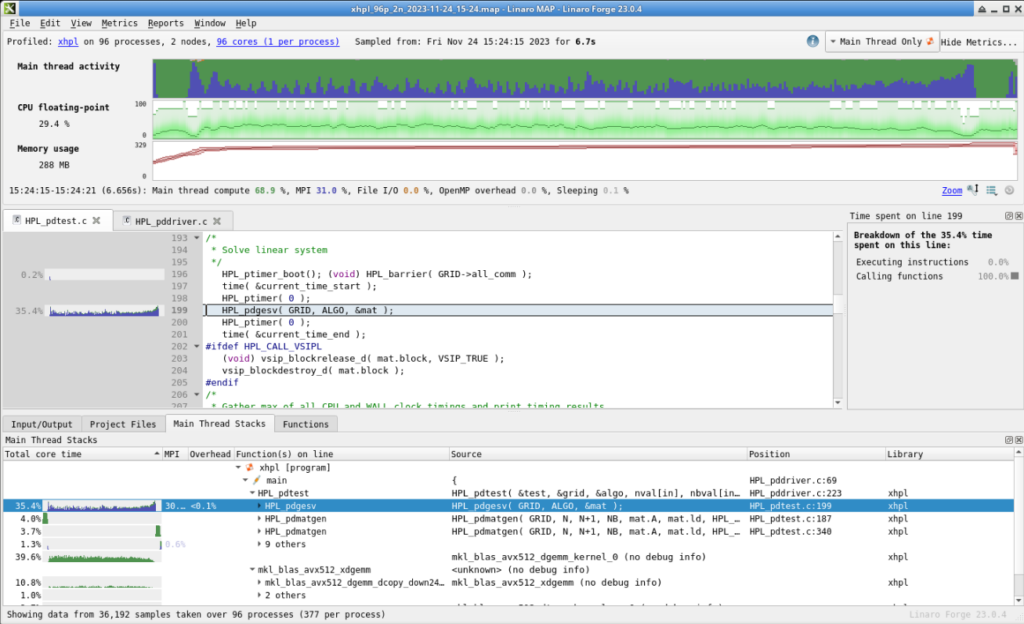Expand the 9 others node
Viewport: 1024px width, 624px height.
pyautogui.click(x=259, y=544)
